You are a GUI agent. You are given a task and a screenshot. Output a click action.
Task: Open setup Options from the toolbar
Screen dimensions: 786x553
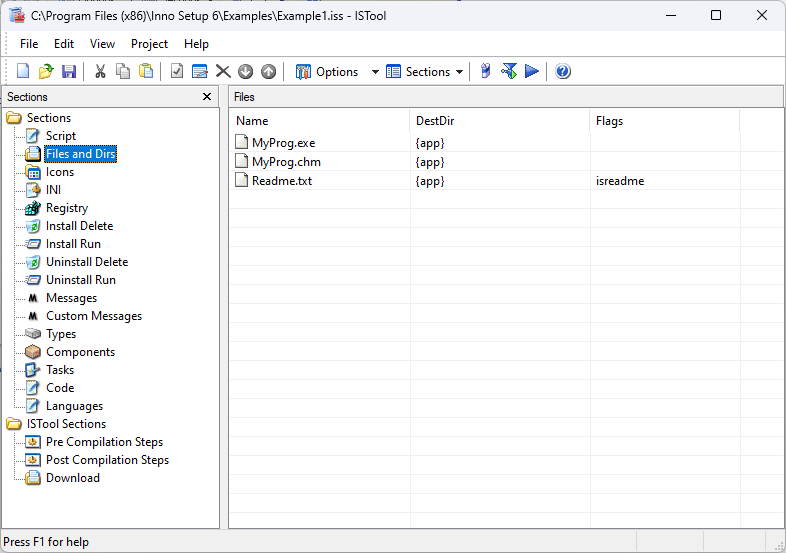[327, 72]
